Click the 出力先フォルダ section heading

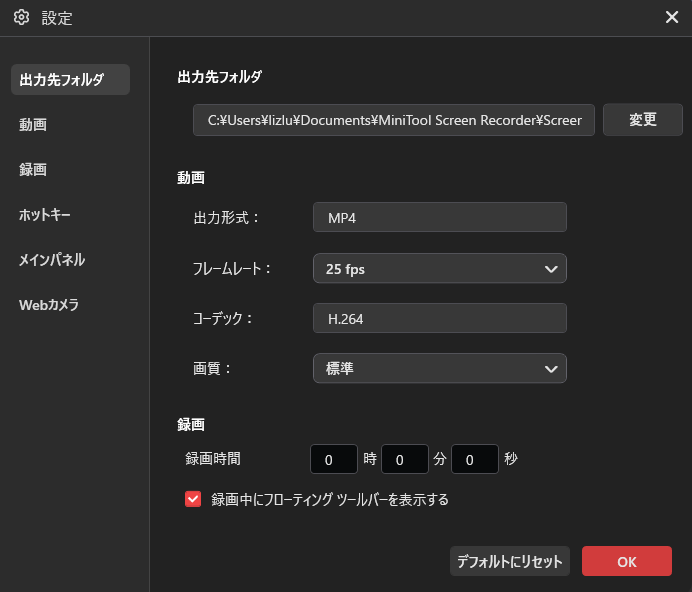tap(219, 77)
